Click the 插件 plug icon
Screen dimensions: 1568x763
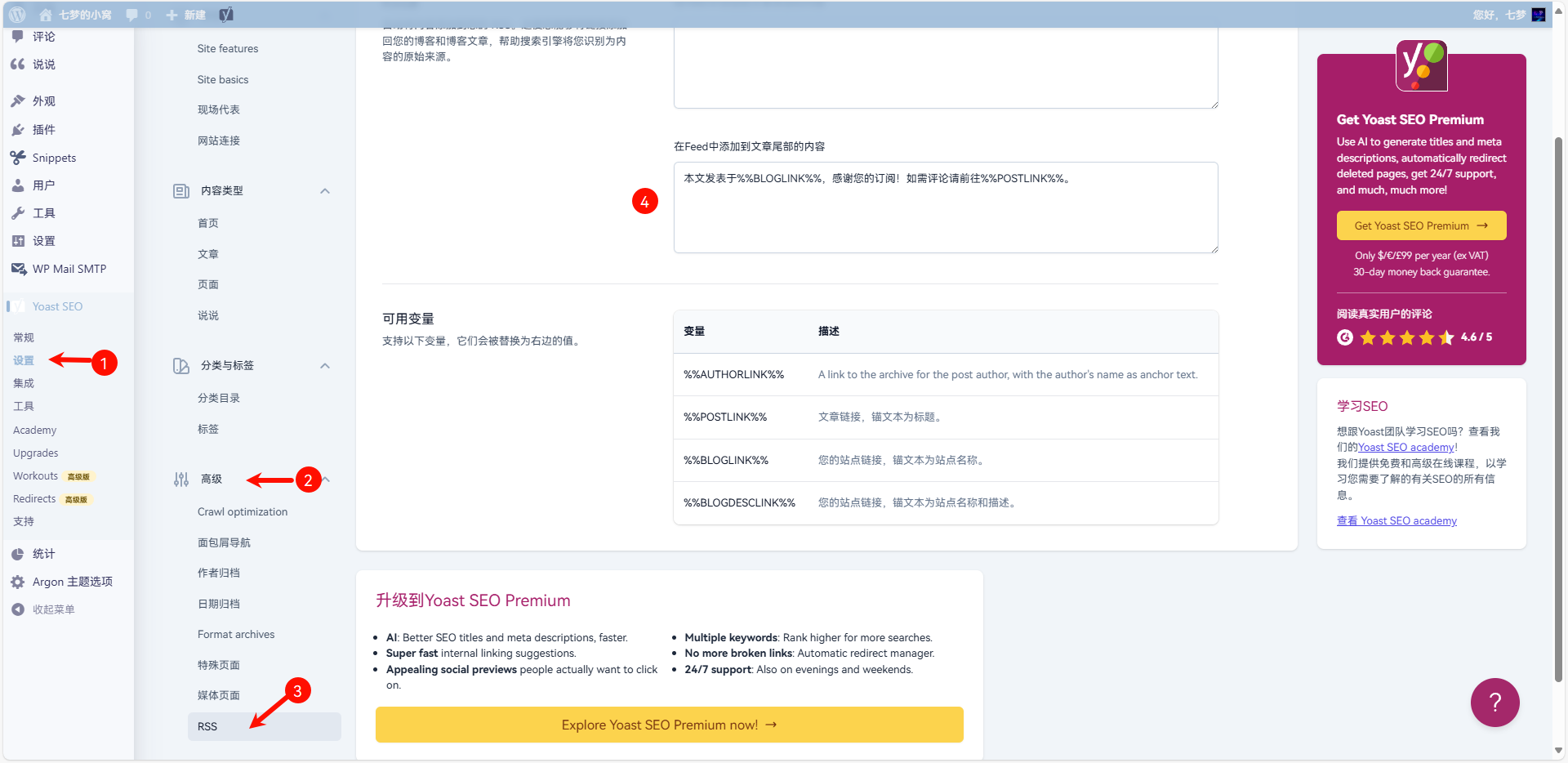(x=18, y=130)
